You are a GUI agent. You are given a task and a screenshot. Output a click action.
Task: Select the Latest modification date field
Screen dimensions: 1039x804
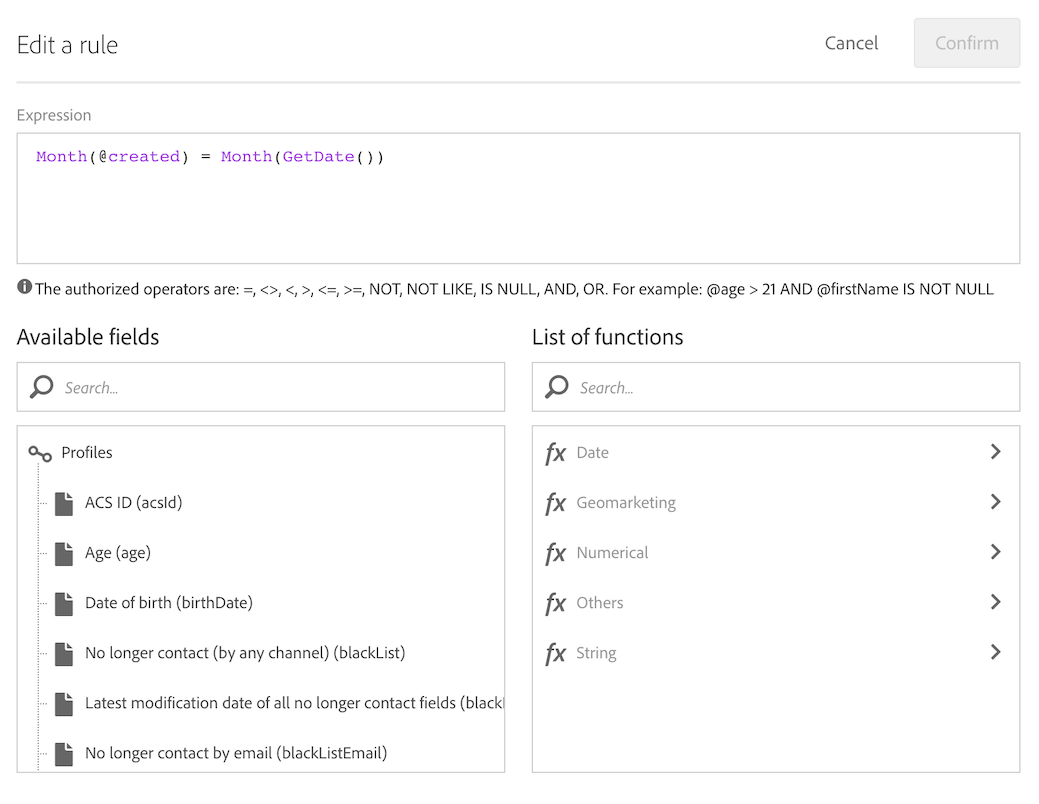click(292, 703)
